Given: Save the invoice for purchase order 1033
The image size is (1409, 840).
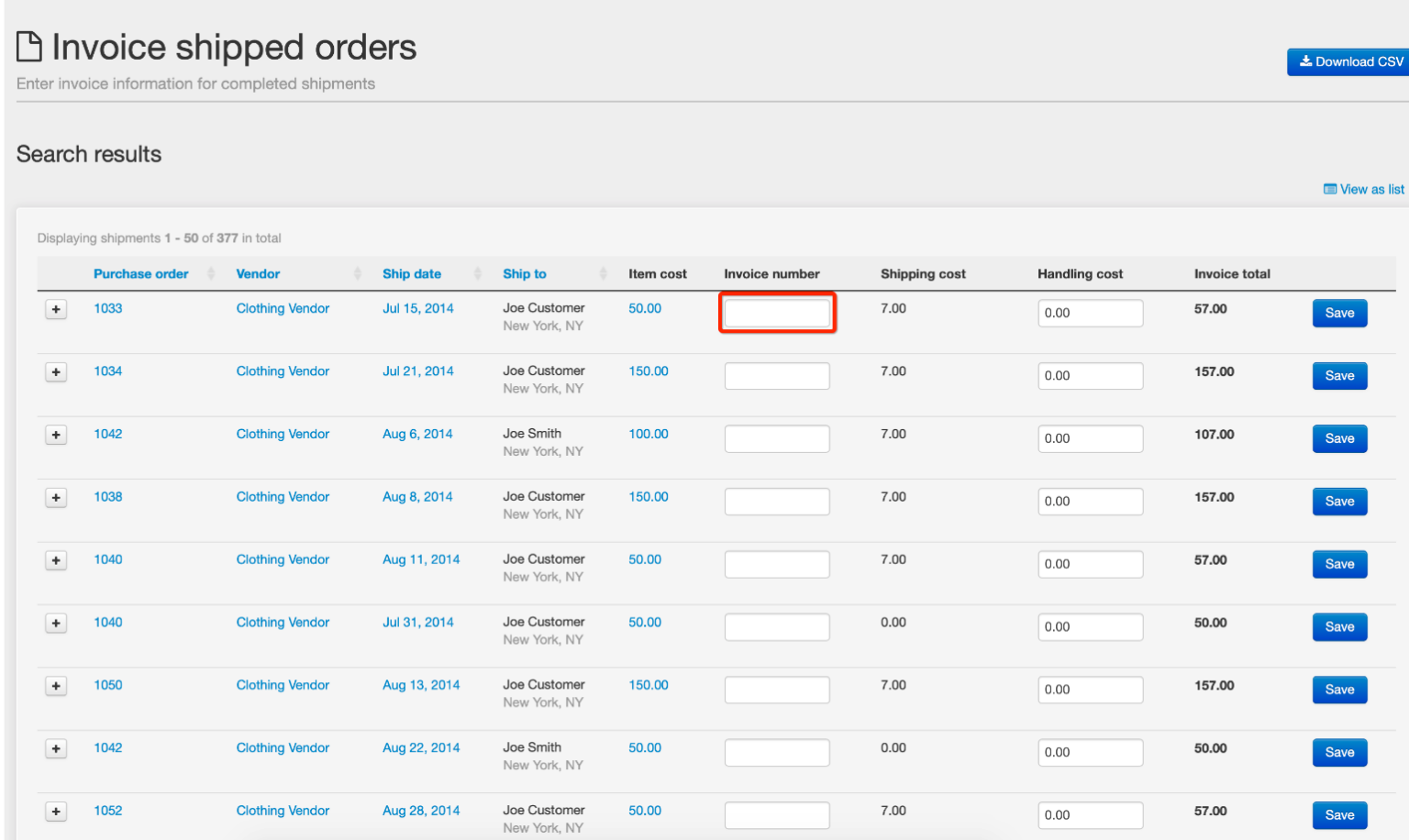Looking at the screenshot, I should [x=1339, y=313].
